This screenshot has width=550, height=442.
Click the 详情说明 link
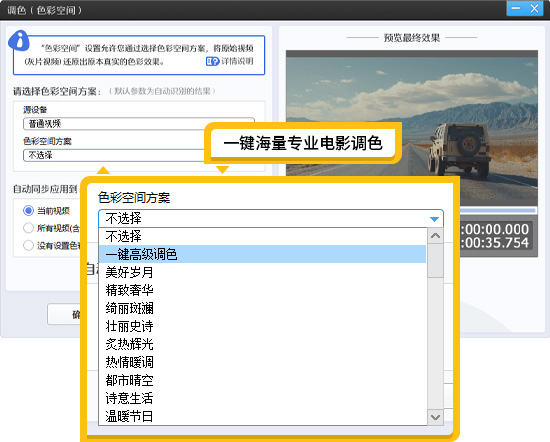coord(237,61)
